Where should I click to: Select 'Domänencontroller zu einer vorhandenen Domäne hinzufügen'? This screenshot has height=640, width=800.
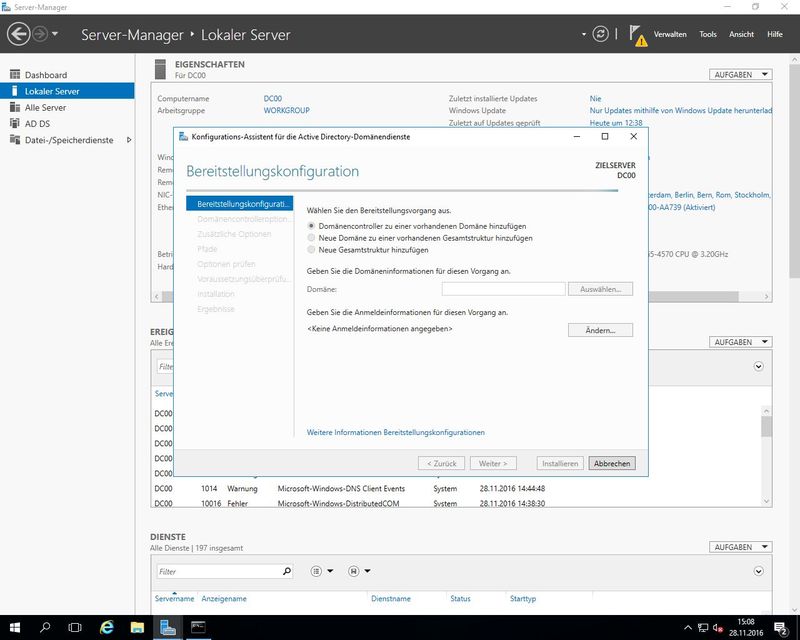pos(311,227)
